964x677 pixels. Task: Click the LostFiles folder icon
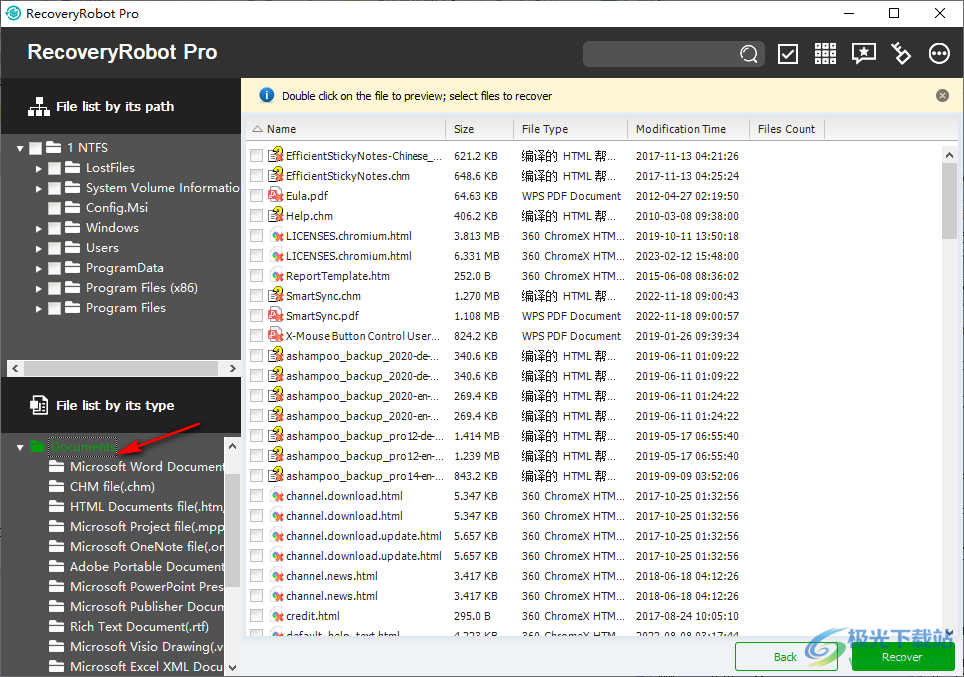[73, 167]
